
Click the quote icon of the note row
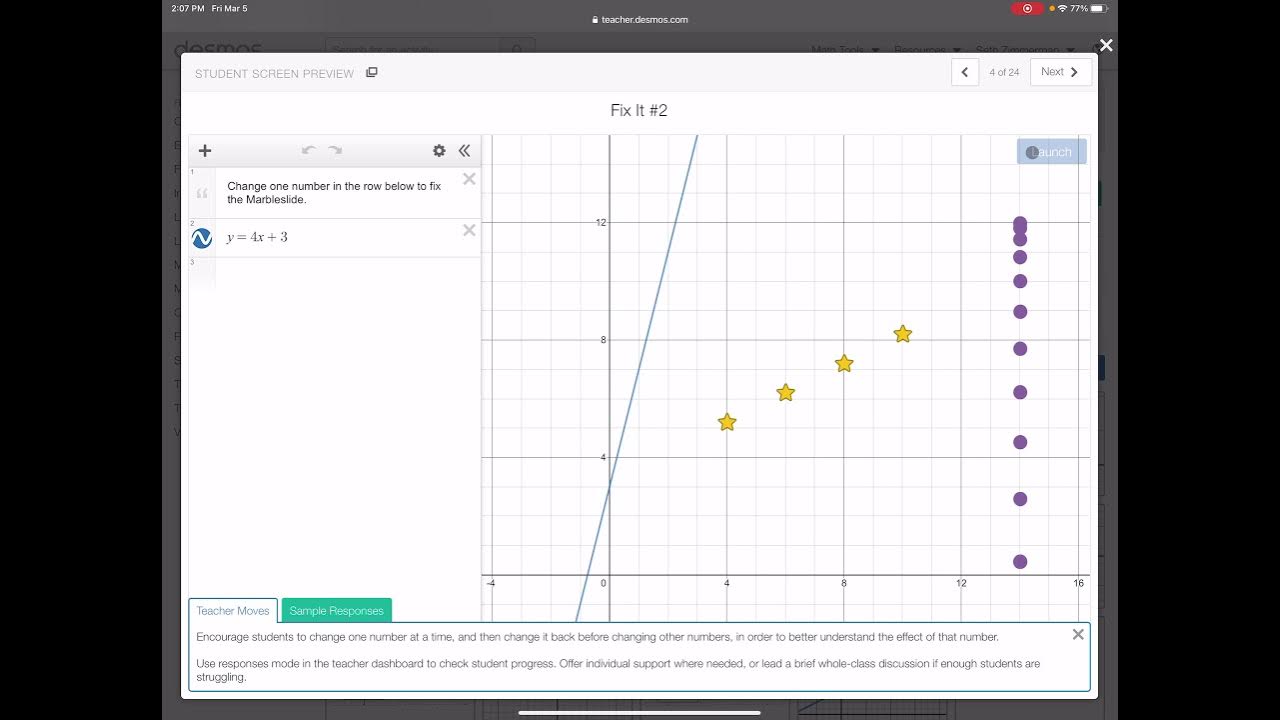pyautogui.click(x=202, y=193)
